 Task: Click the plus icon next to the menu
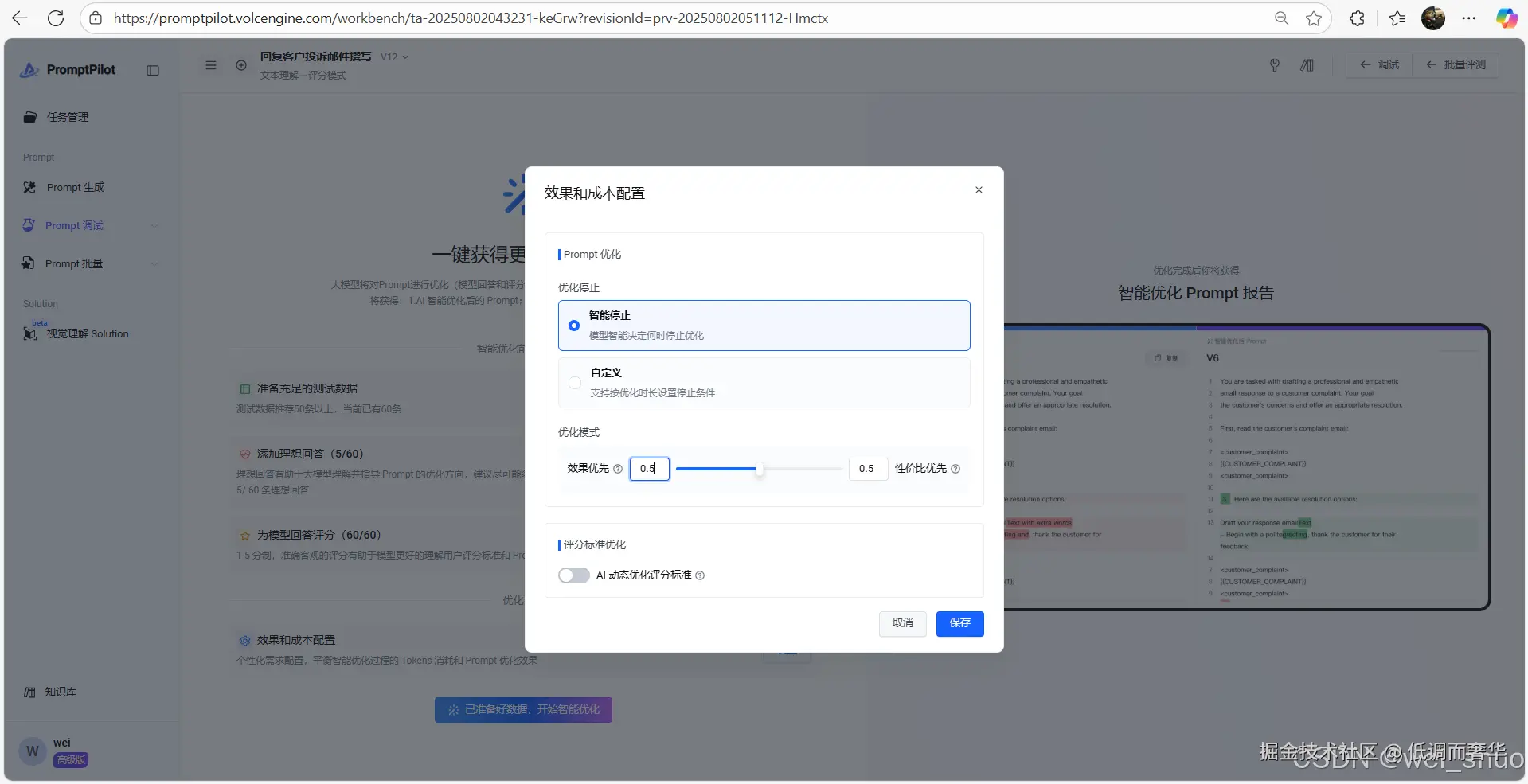coord(241,65)
